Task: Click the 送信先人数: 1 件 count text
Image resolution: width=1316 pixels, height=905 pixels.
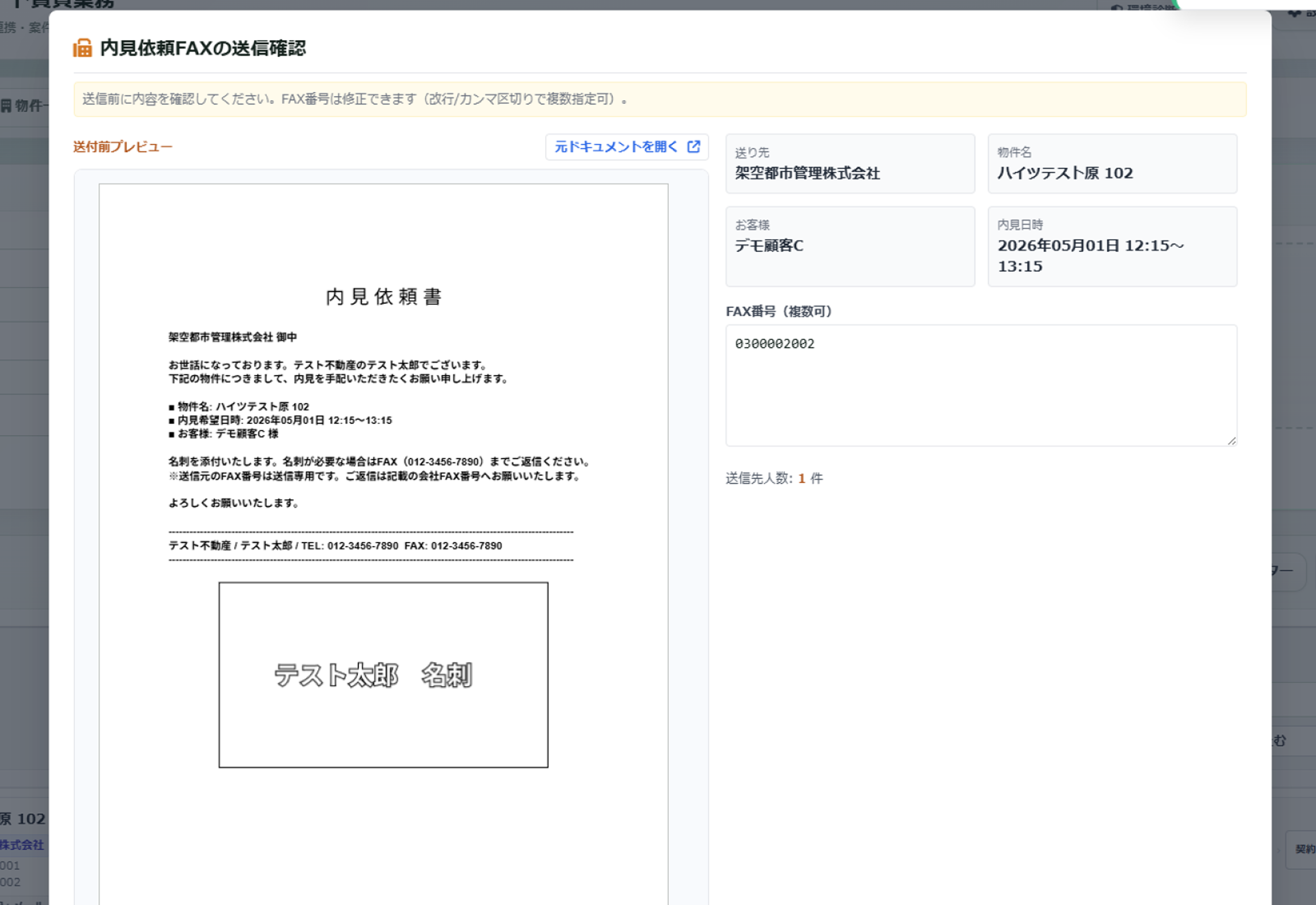Action: point(774,478)
